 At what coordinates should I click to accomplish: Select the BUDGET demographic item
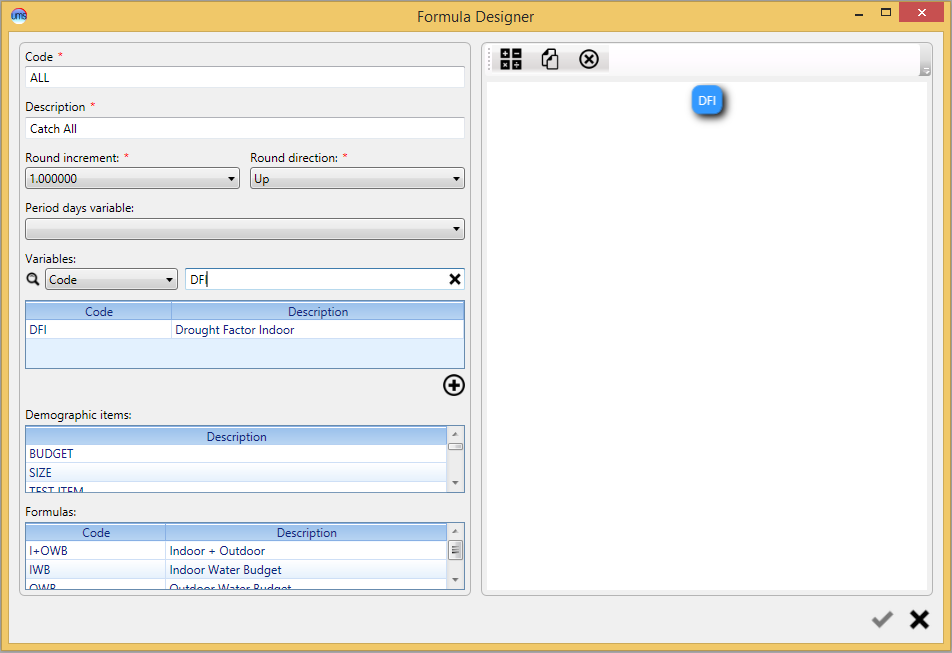(x=236, y=454)
